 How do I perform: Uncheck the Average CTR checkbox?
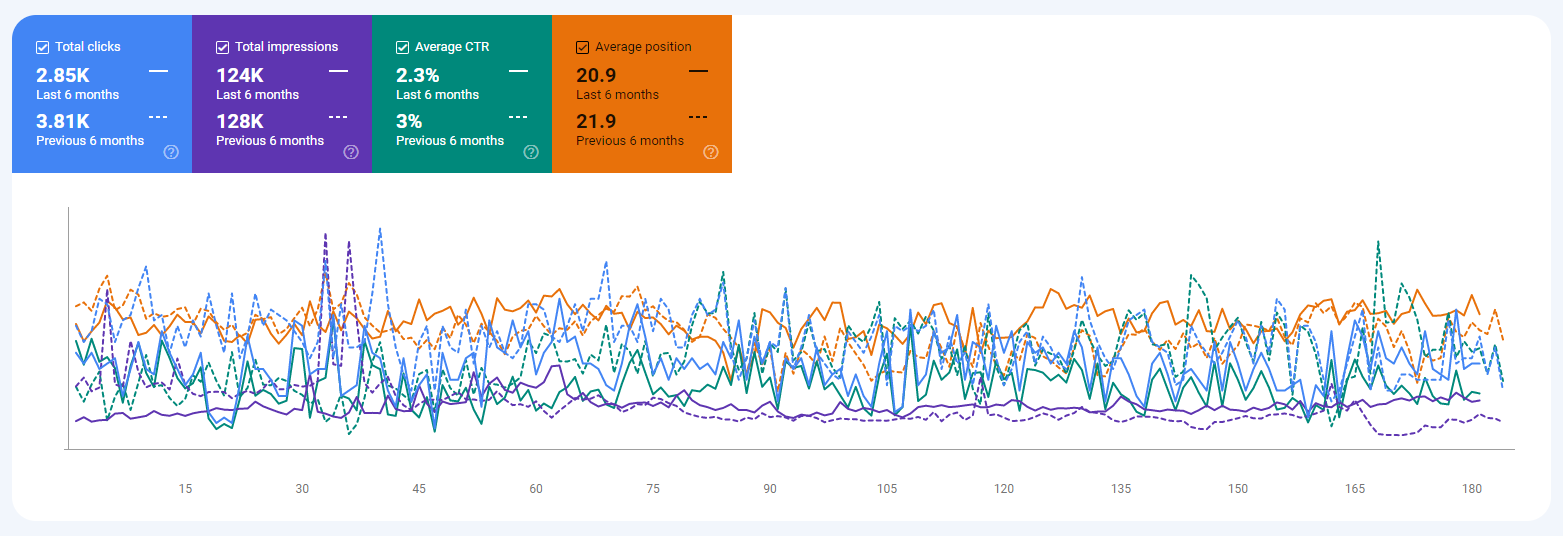pos(403,47)
